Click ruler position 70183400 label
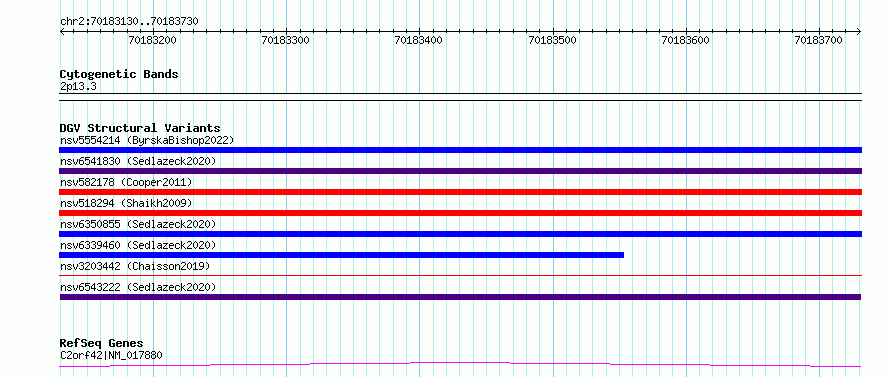The image size is (890, 377). pos(419,40)
